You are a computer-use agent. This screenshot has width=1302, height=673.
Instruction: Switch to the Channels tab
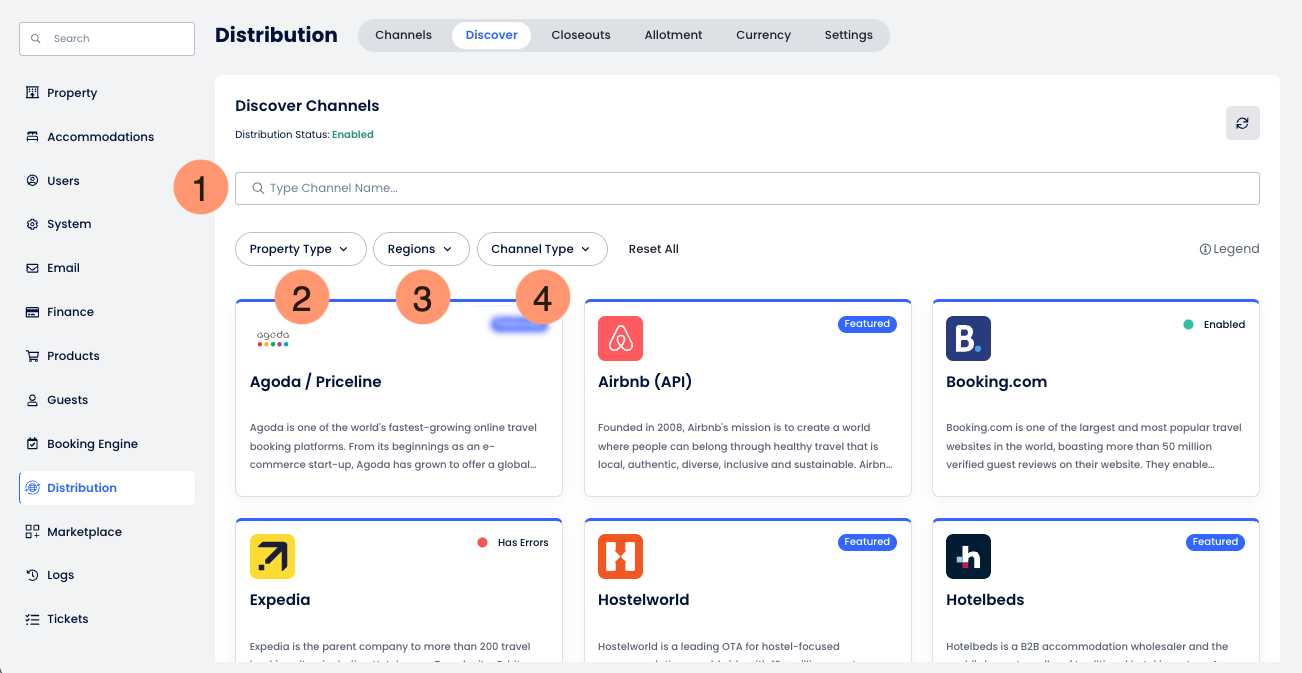[403, 35]
